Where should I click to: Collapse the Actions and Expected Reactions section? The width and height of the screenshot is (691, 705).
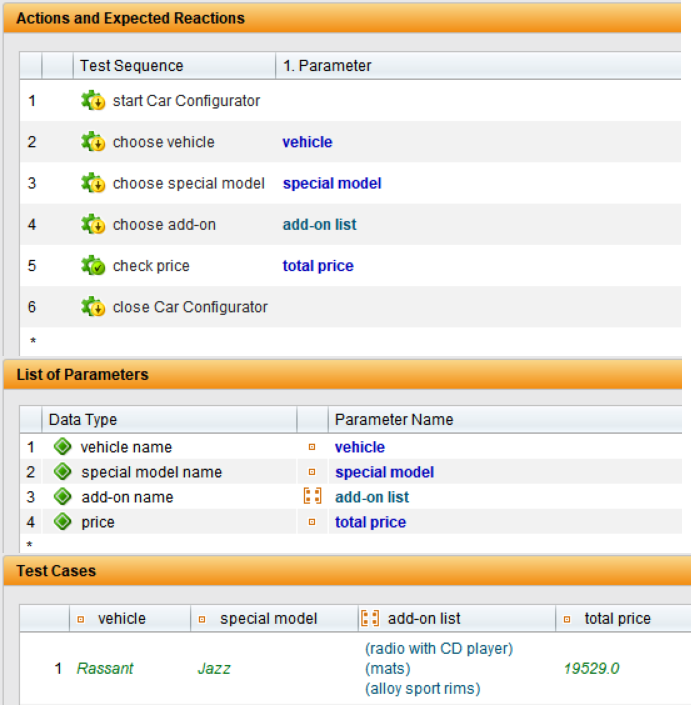pos(131,18)
